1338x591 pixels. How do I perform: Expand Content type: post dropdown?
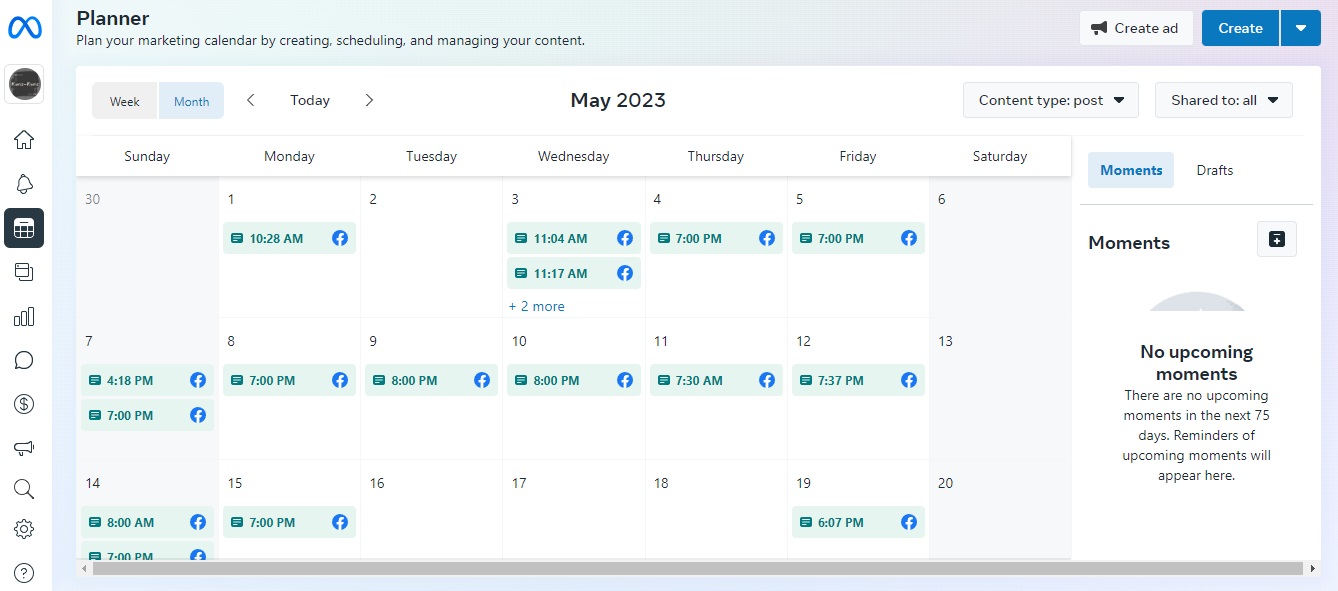[x=1050, y=100]
